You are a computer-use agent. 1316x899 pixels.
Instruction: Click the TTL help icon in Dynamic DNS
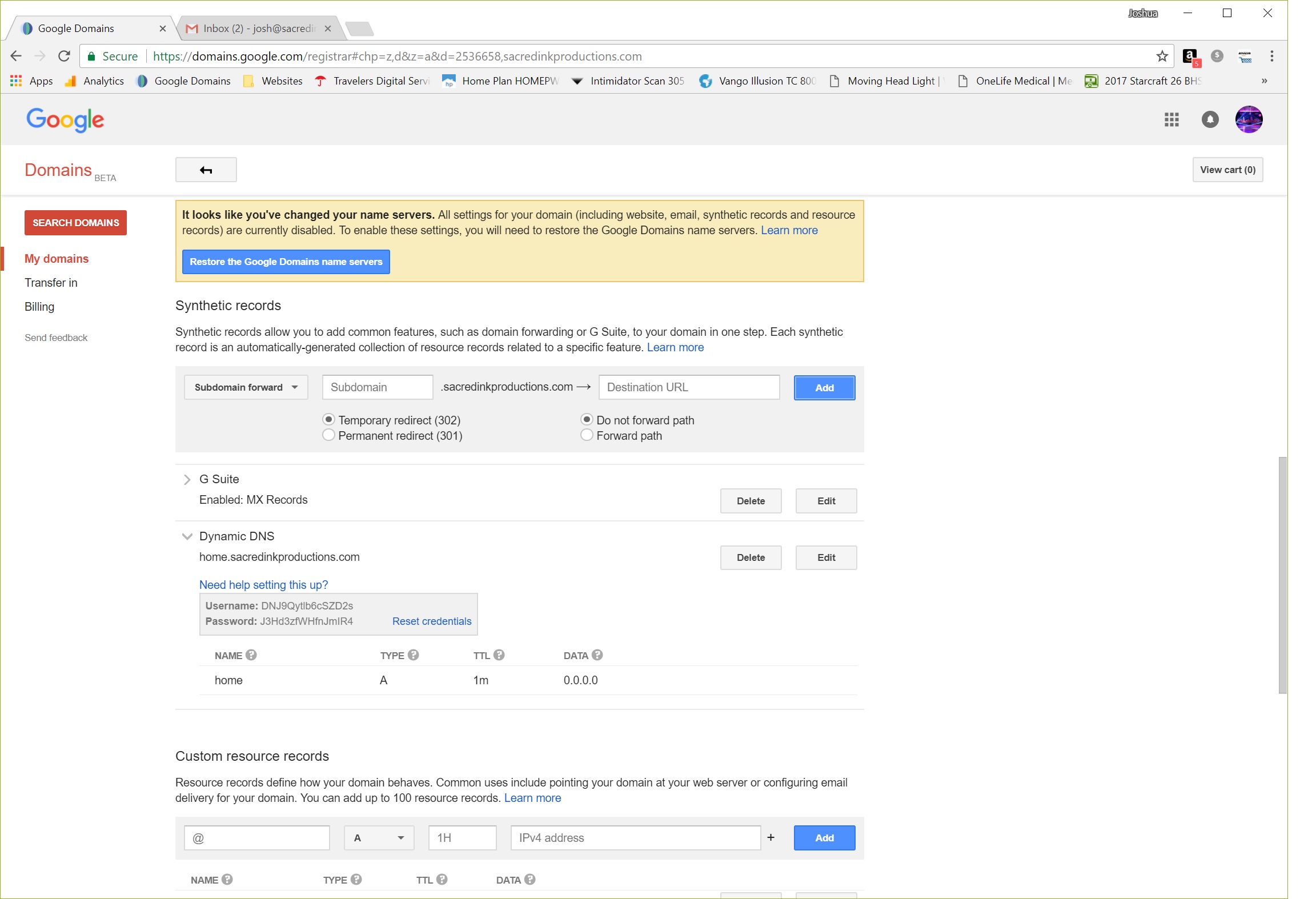pyautogui.click(x=499, y=655)
